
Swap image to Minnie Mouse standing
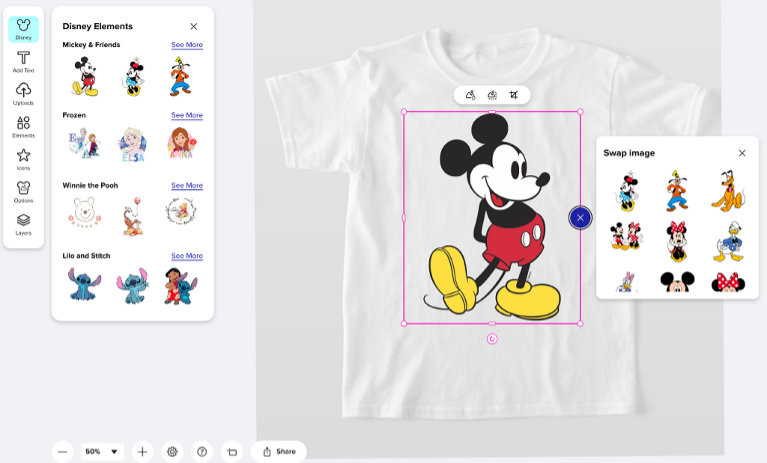[627, 191]
